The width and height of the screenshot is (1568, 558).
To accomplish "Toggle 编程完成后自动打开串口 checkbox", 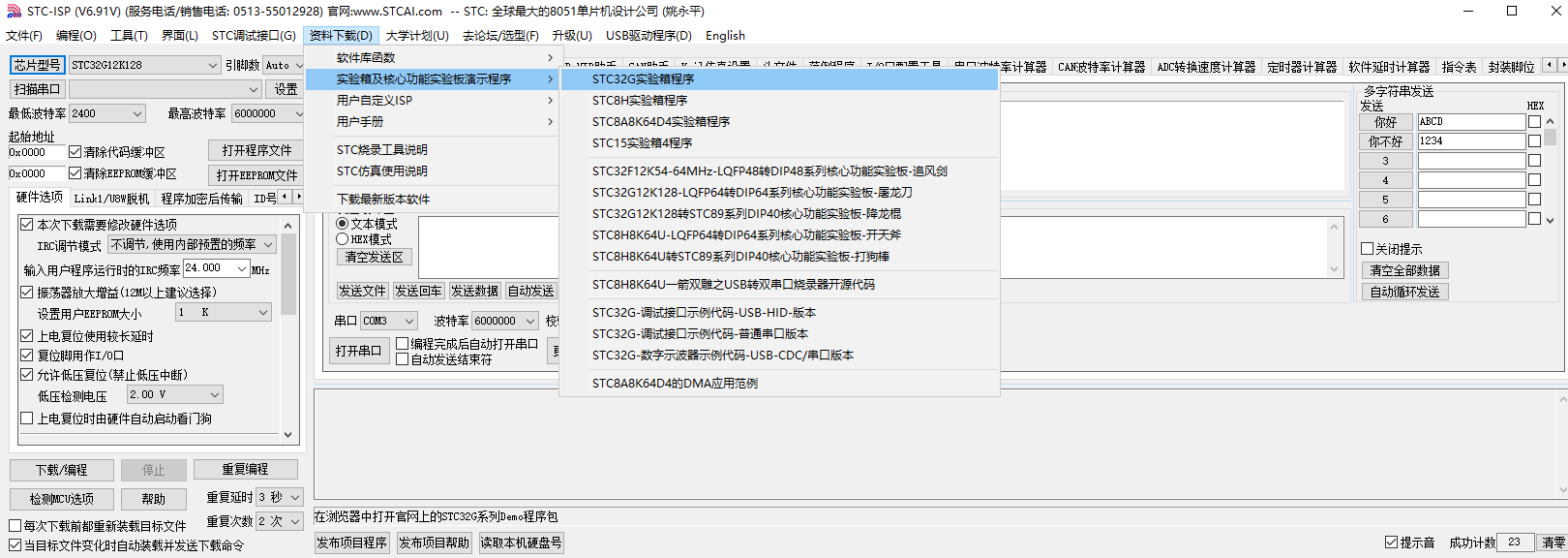I will (x=403, y=344).
